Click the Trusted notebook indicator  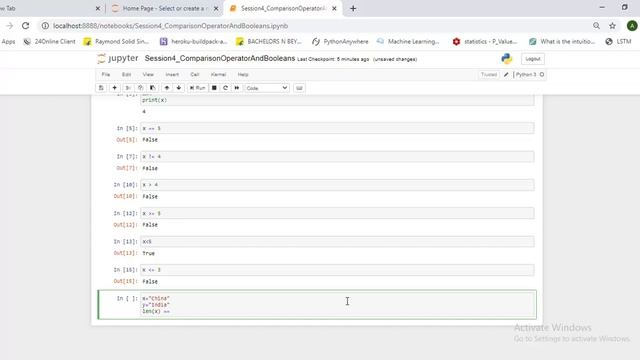(x=489, y=74)
